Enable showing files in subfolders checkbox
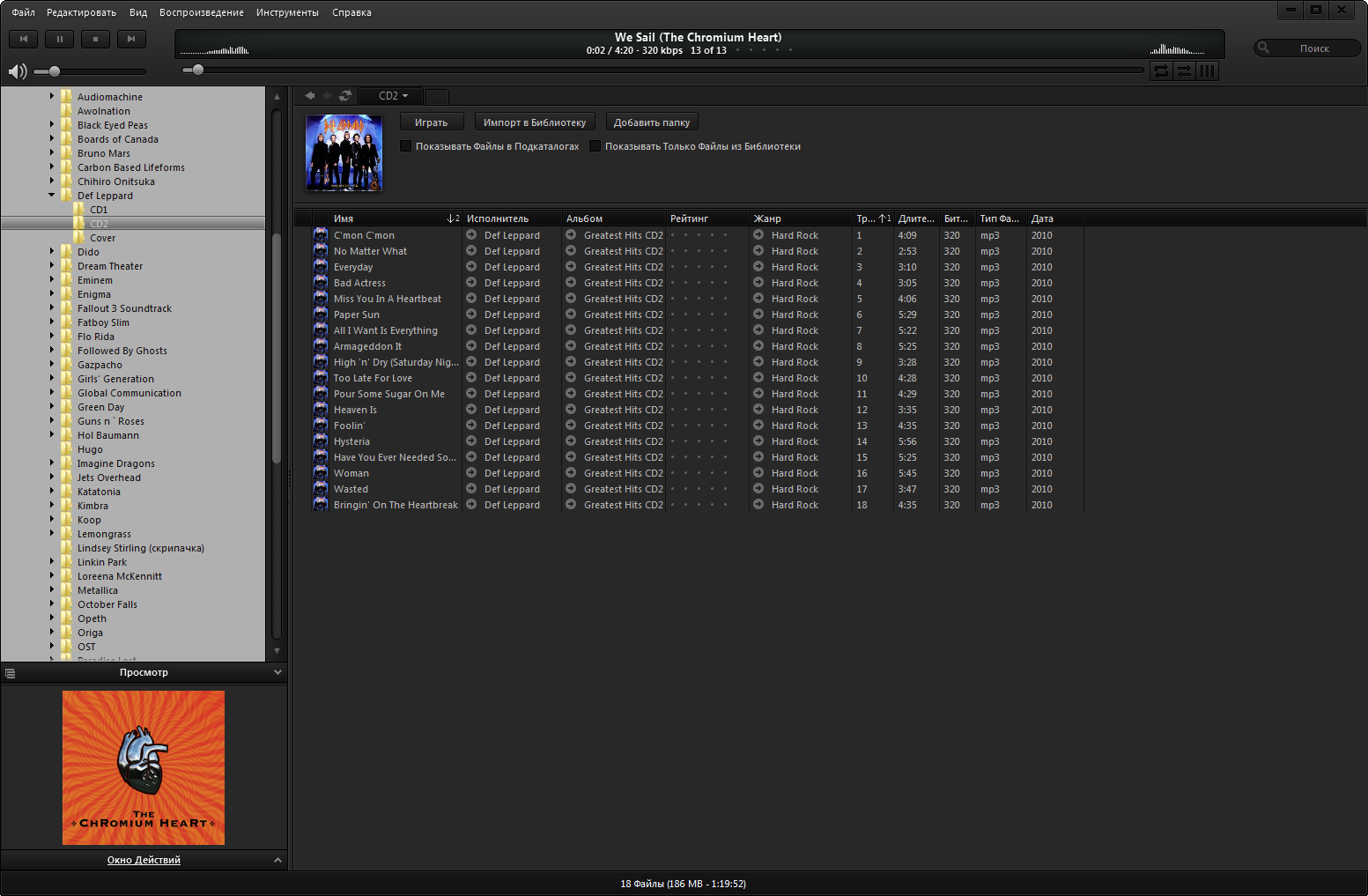The height and width of the screenshot is (896, 1368). point(406,146)
